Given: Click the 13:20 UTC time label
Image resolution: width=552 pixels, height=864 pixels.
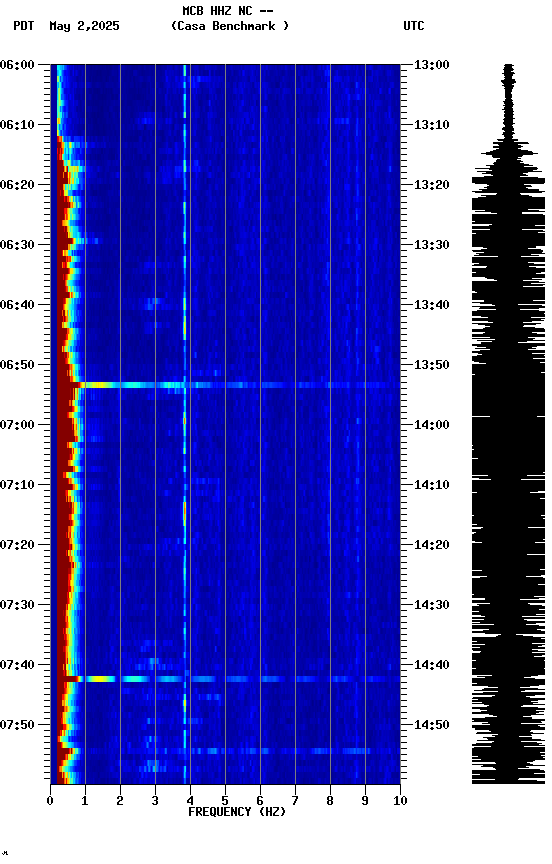Looking at the screenshot, I should (x=432, y=185).
